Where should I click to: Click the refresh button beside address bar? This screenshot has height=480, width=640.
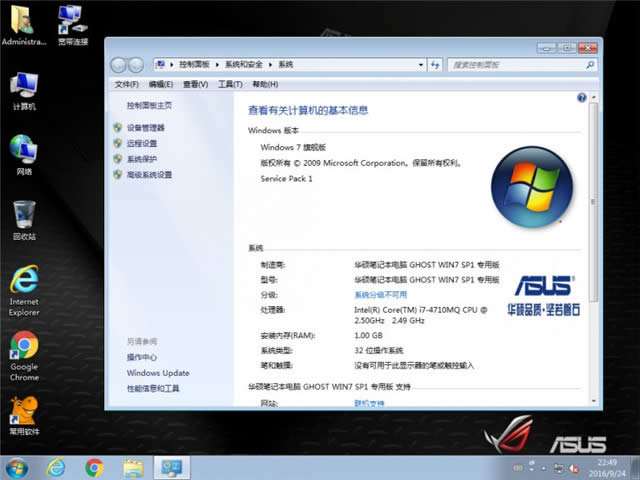437,64
